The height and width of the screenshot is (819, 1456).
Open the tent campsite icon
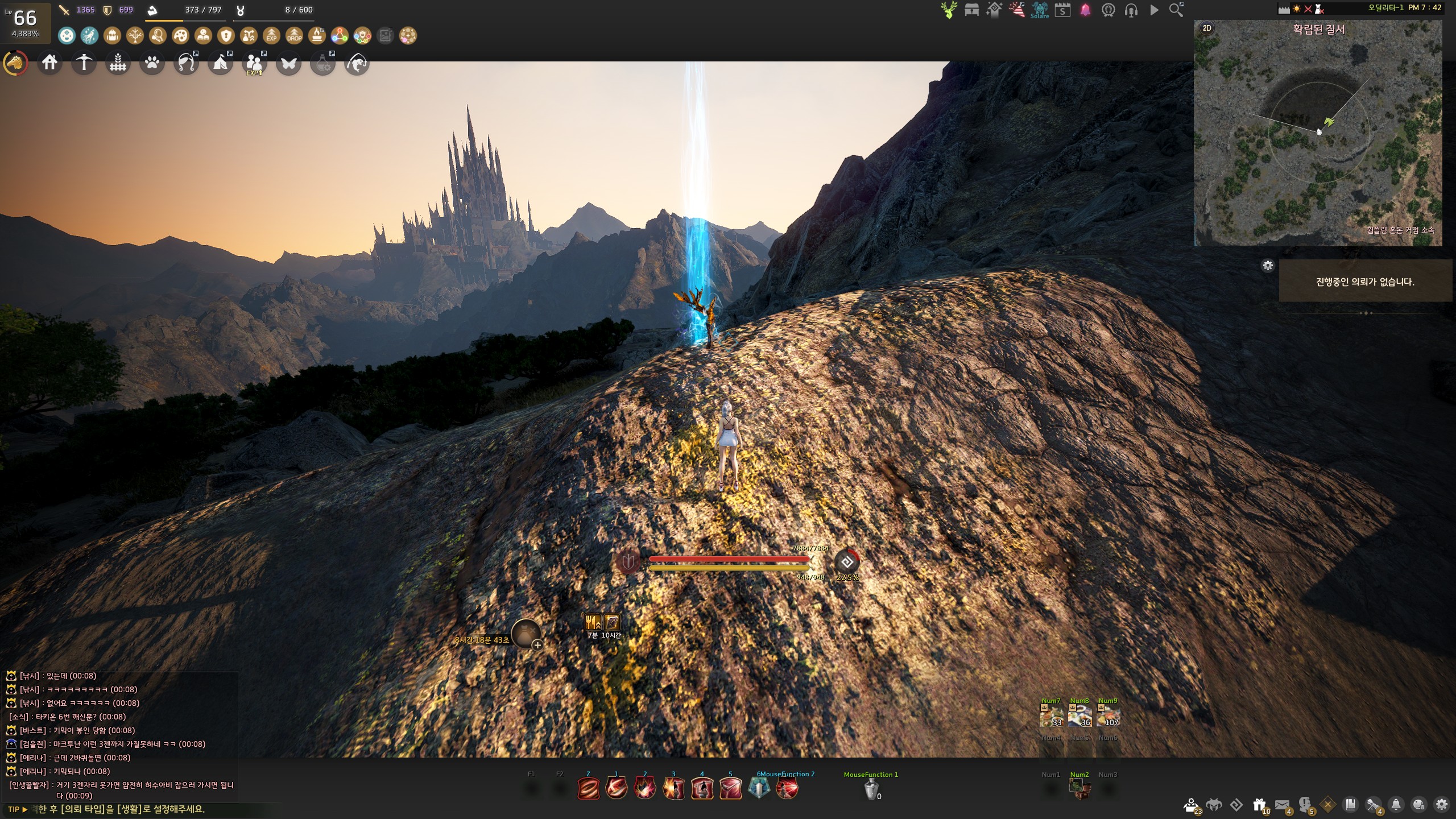tap(221, 63)
